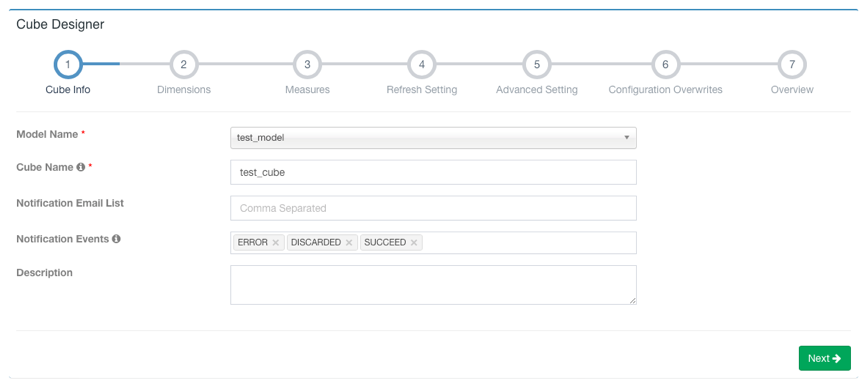Click the Cube Name info icon
Image resolution: width=864 pixels, height=379 pixels.
click(x=80, y=167)
